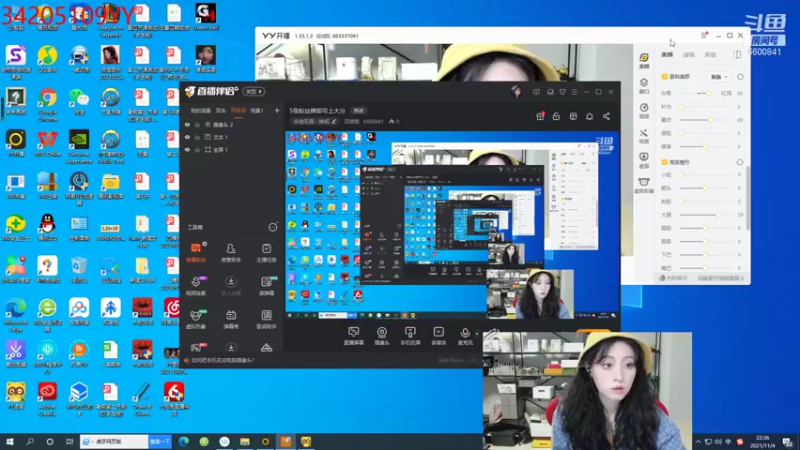Click the gift box icon with red badge

point(540,116)
